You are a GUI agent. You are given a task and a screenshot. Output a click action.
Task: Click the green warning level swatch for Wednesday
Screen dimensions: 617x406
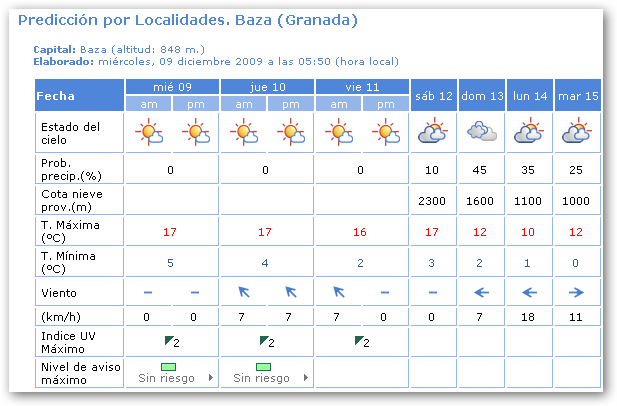click(x=169, y=367)
